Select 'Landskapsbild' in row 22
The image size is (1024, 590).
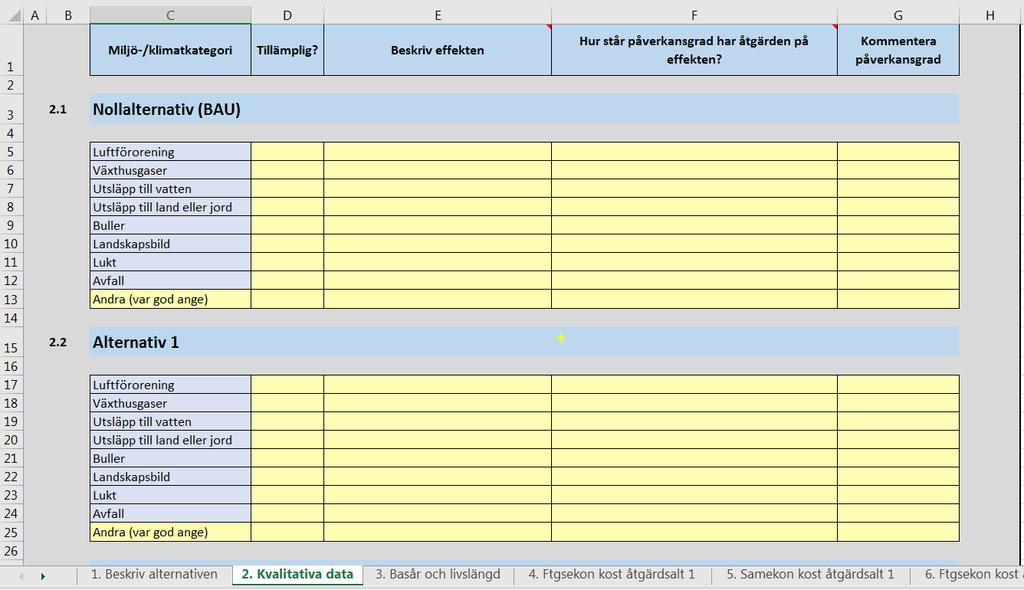(x=170, y=476)
